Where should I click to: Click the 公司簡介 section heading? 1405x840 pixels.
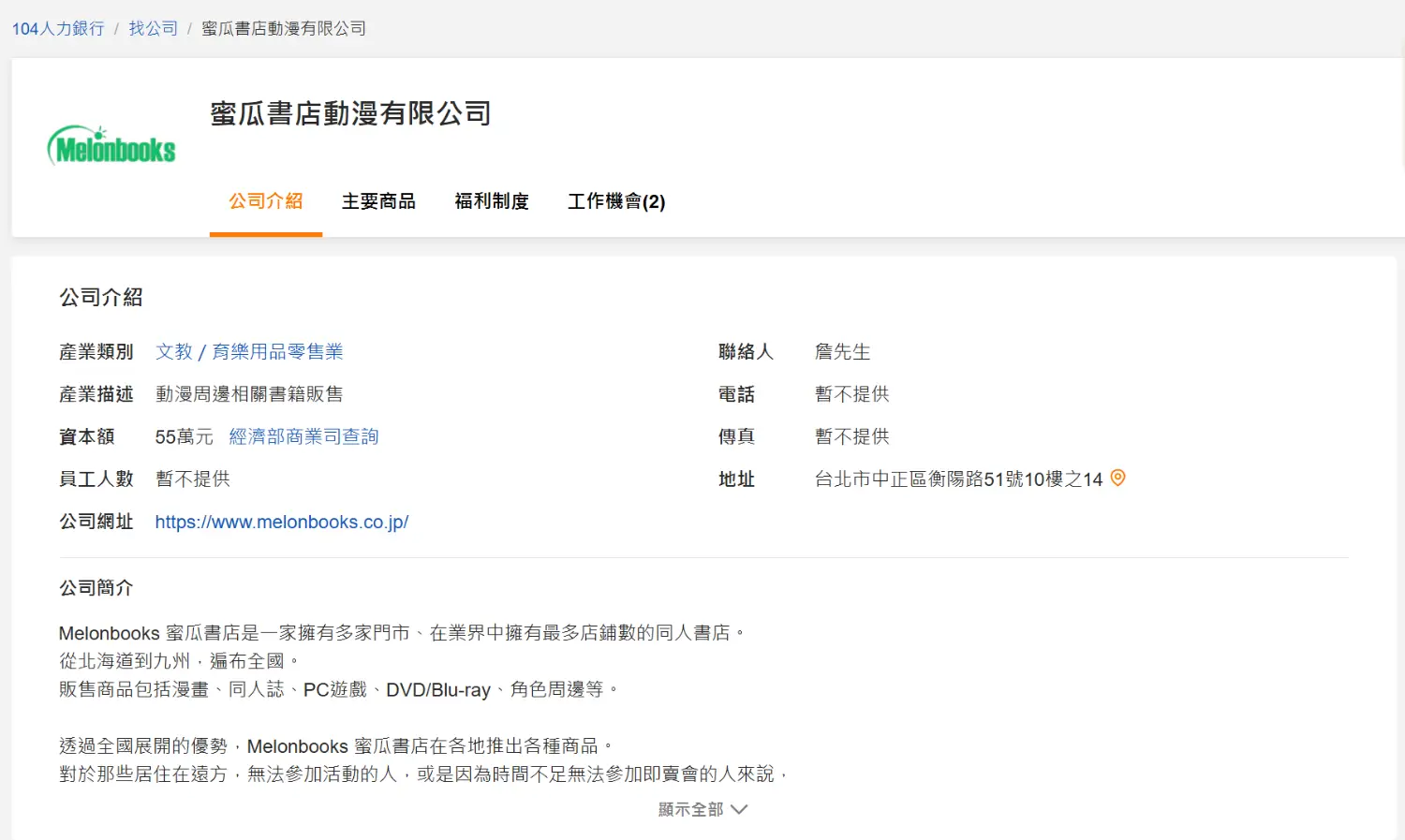point(96,588)
